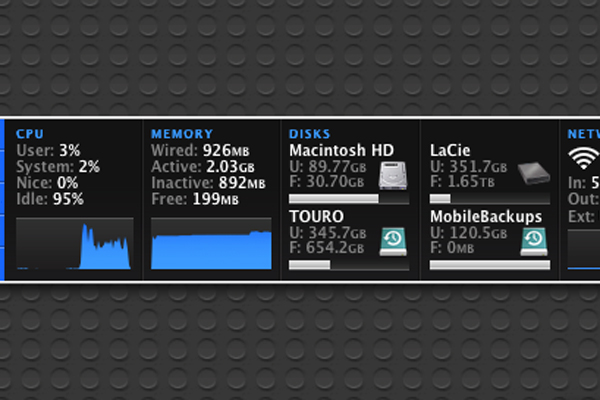
Task: Click the blue strip at the panel's left edge
Action: (2, 199)
